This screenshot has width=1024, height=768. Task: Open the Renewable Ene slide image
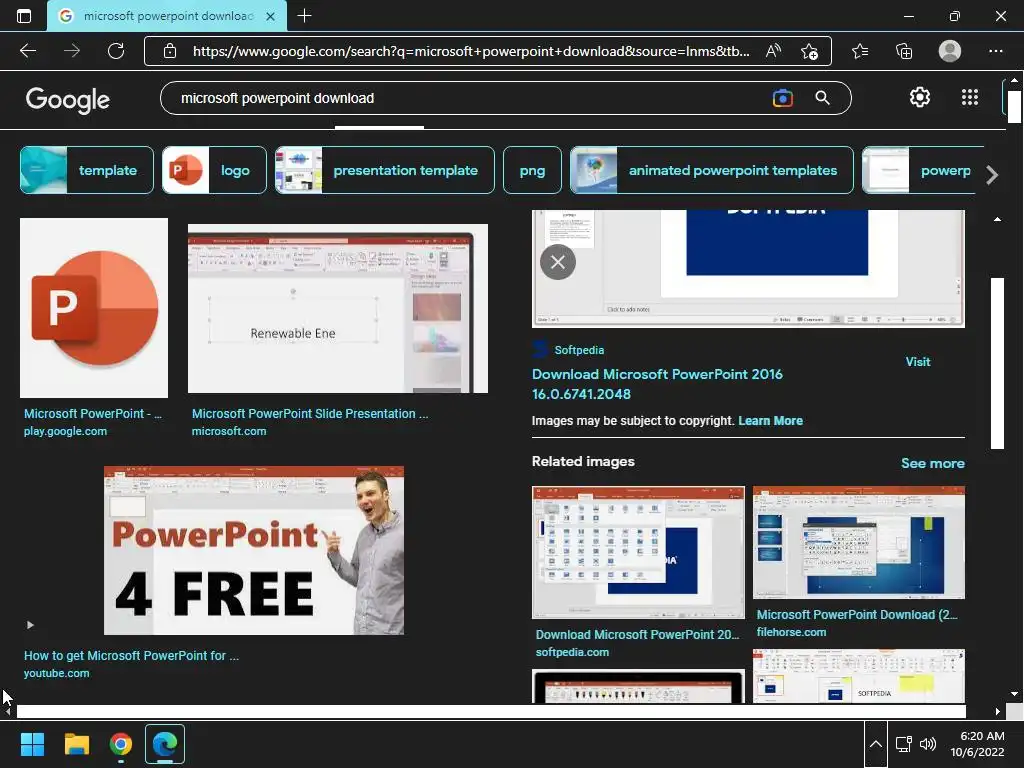coord(338,308)
